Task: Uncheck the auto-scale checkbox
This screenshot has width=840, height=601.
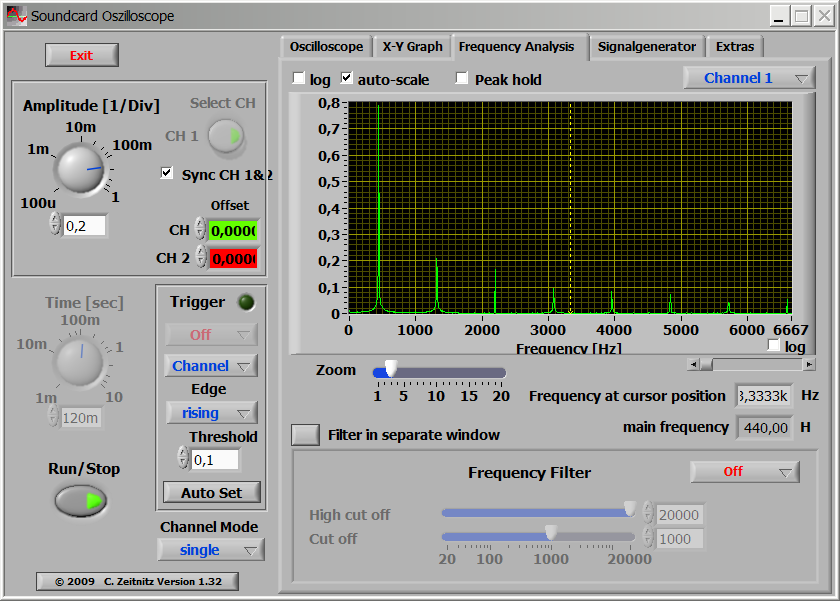Action: pyautogui.click(x=347, y=78)
